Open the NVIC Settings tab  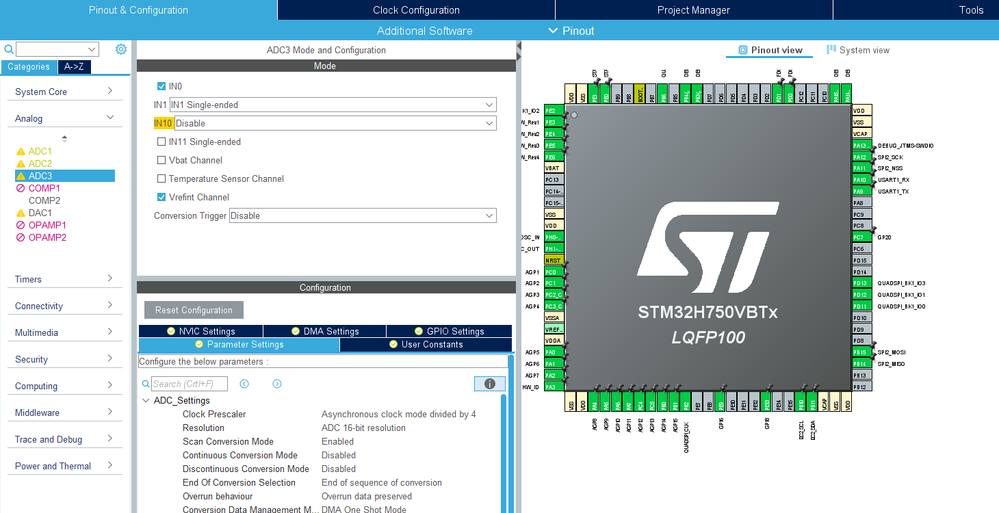pyautogui.click(x=200, y=331)
